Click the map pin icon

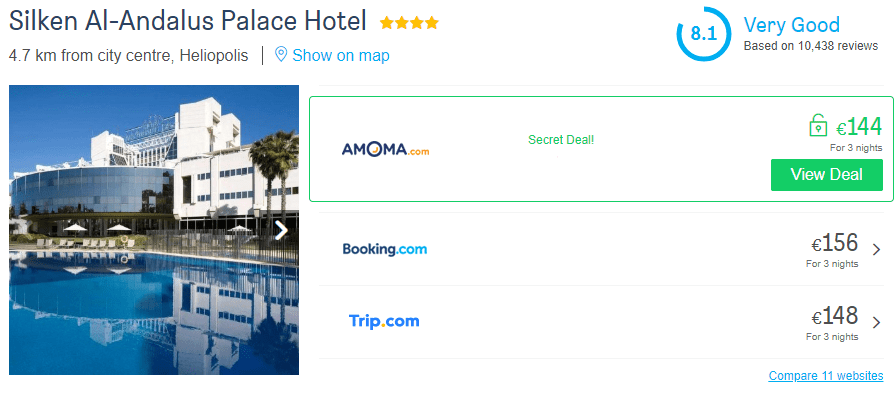tap(281, 55)
